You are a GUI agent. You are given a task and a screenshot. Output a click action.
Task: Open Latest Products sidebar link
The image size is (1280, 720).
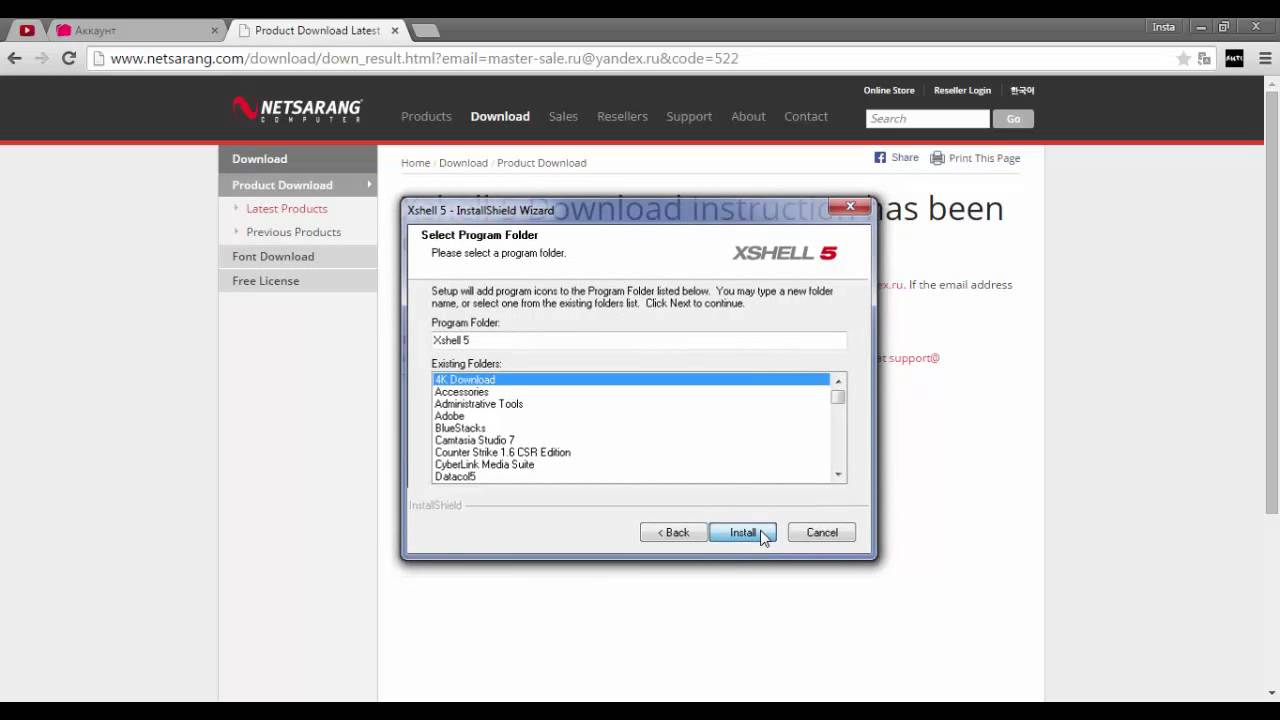click(x=287, y=209)
